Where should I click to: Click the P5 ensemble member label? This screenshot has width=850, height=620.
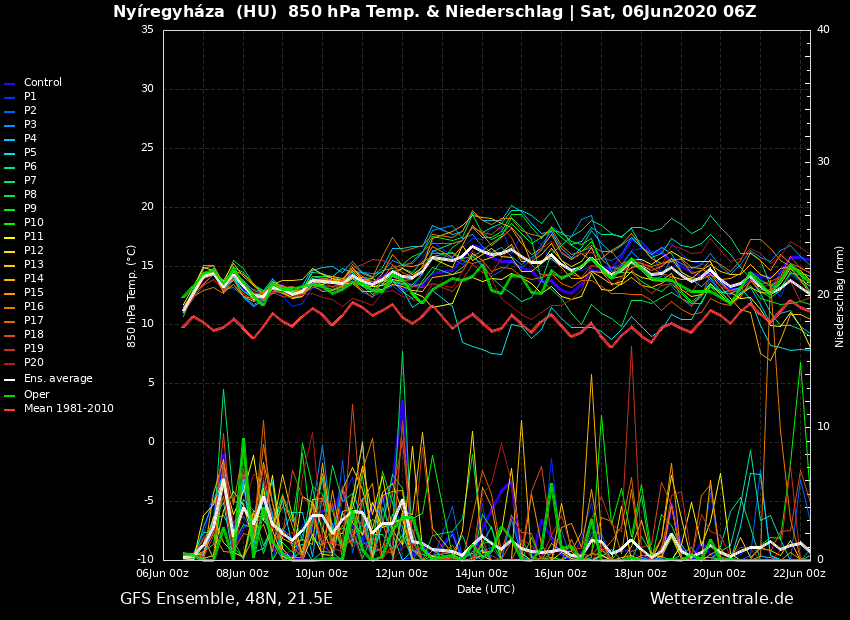(x=30, y=153)
